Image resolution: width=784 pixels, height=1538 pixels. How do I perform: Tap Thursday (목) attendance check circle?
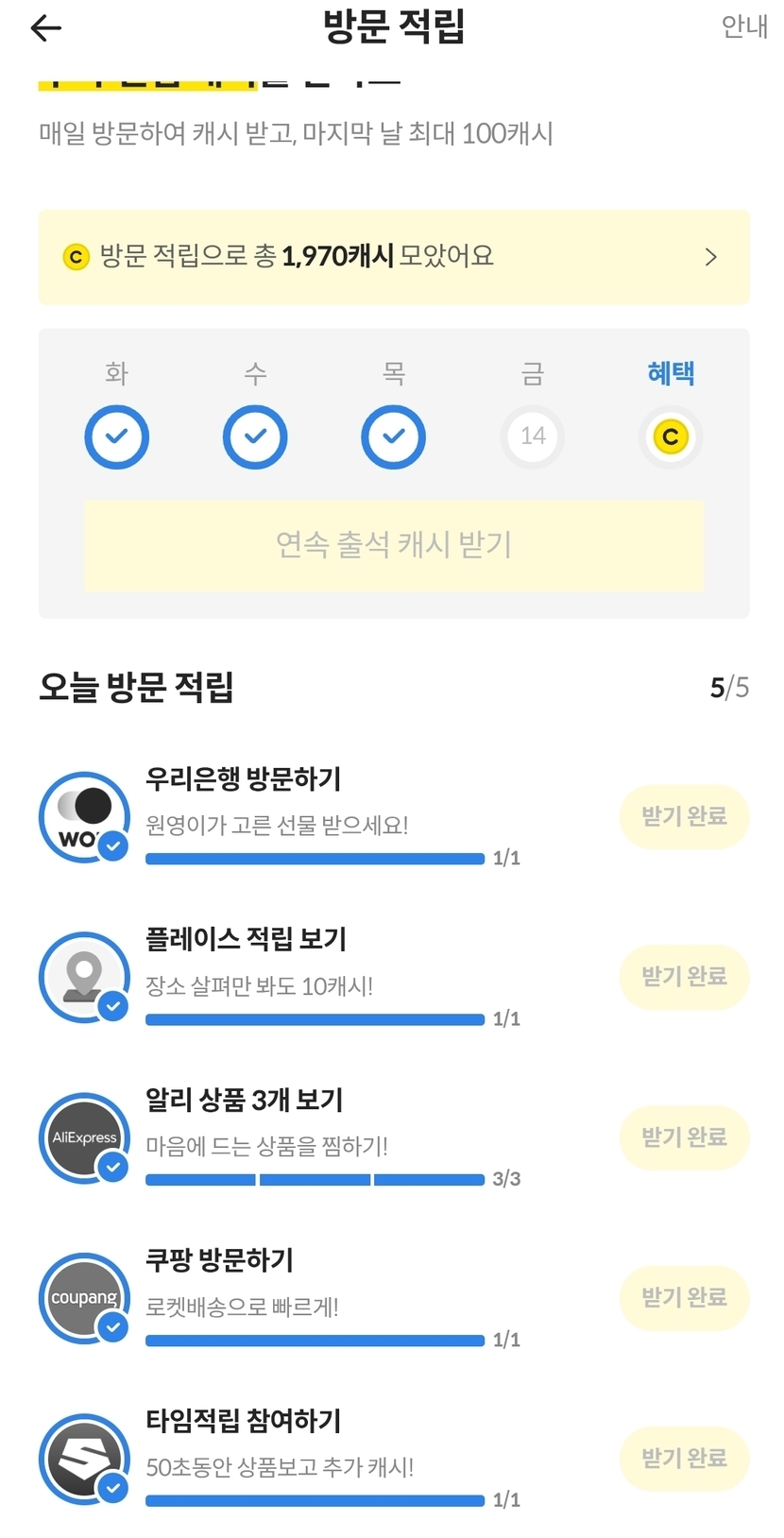pos(394,437)
